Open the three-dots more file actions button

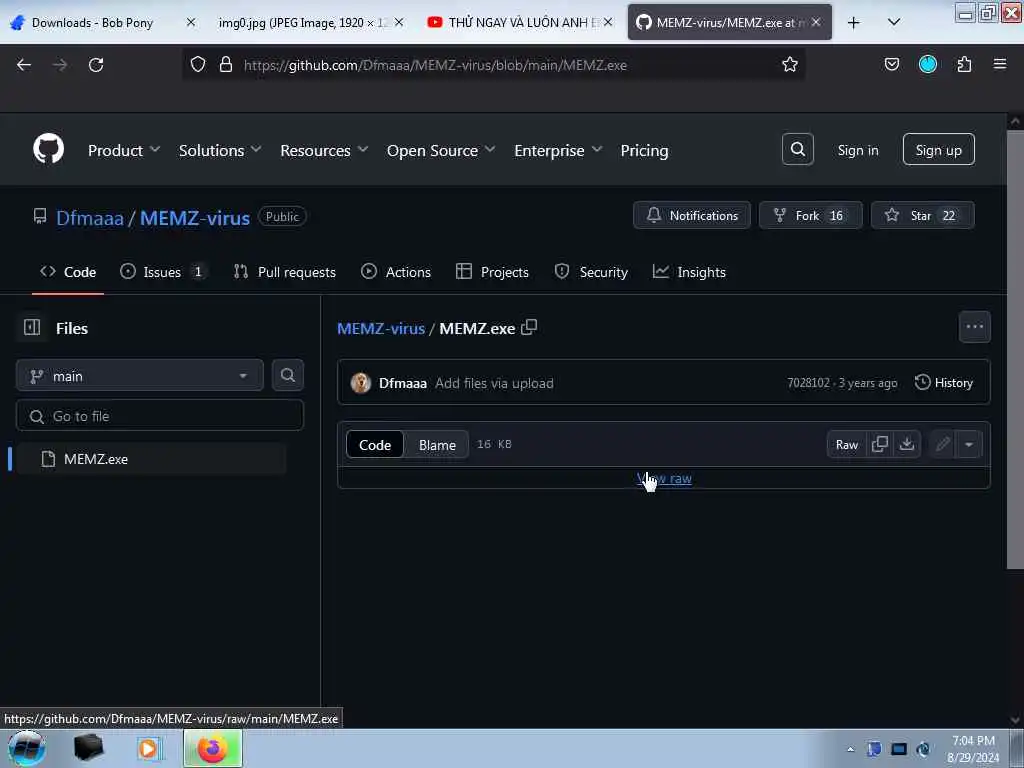click(974, 327)
